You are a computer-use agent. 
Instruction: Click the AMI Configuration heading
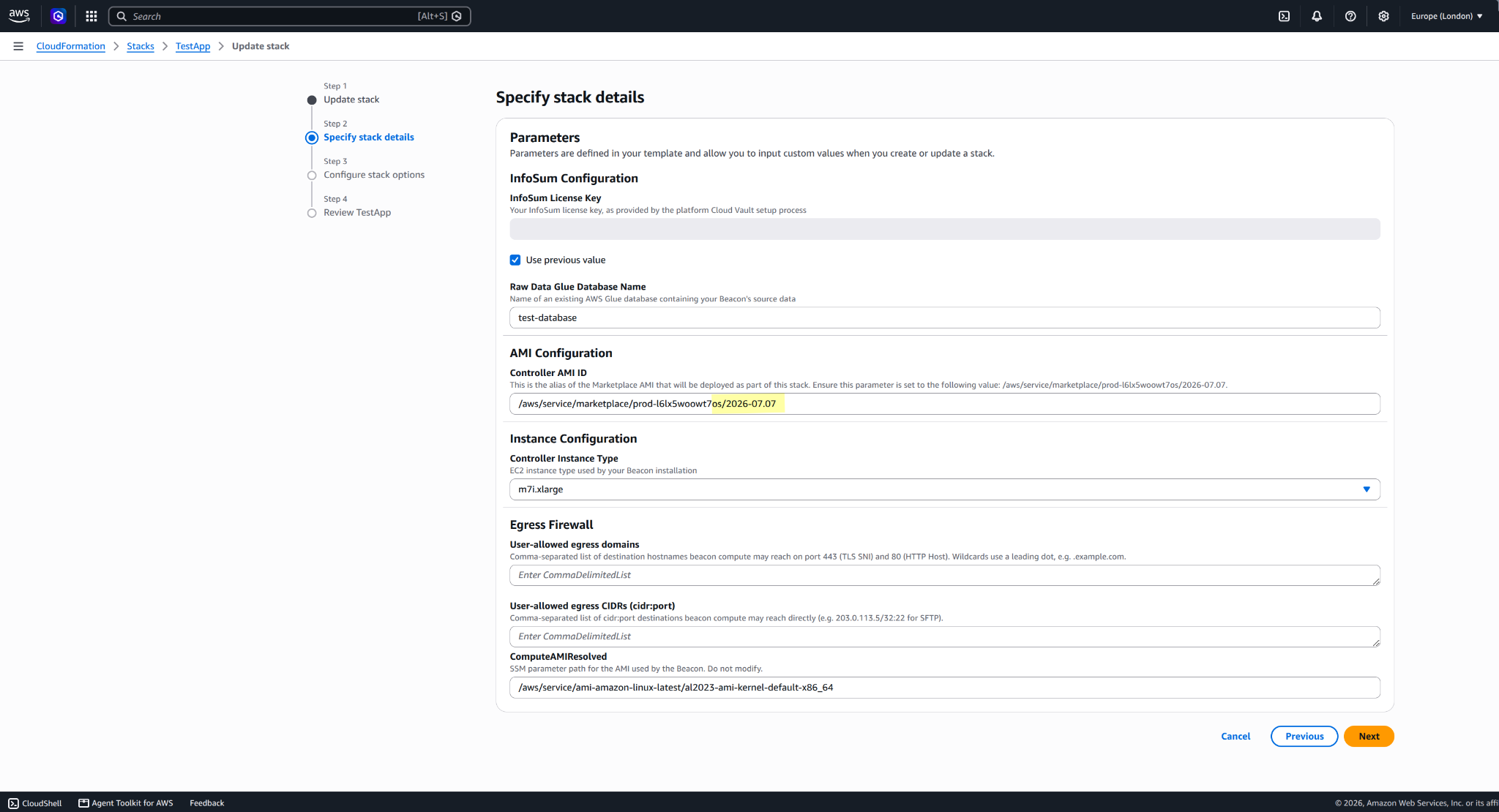[561, 353]
